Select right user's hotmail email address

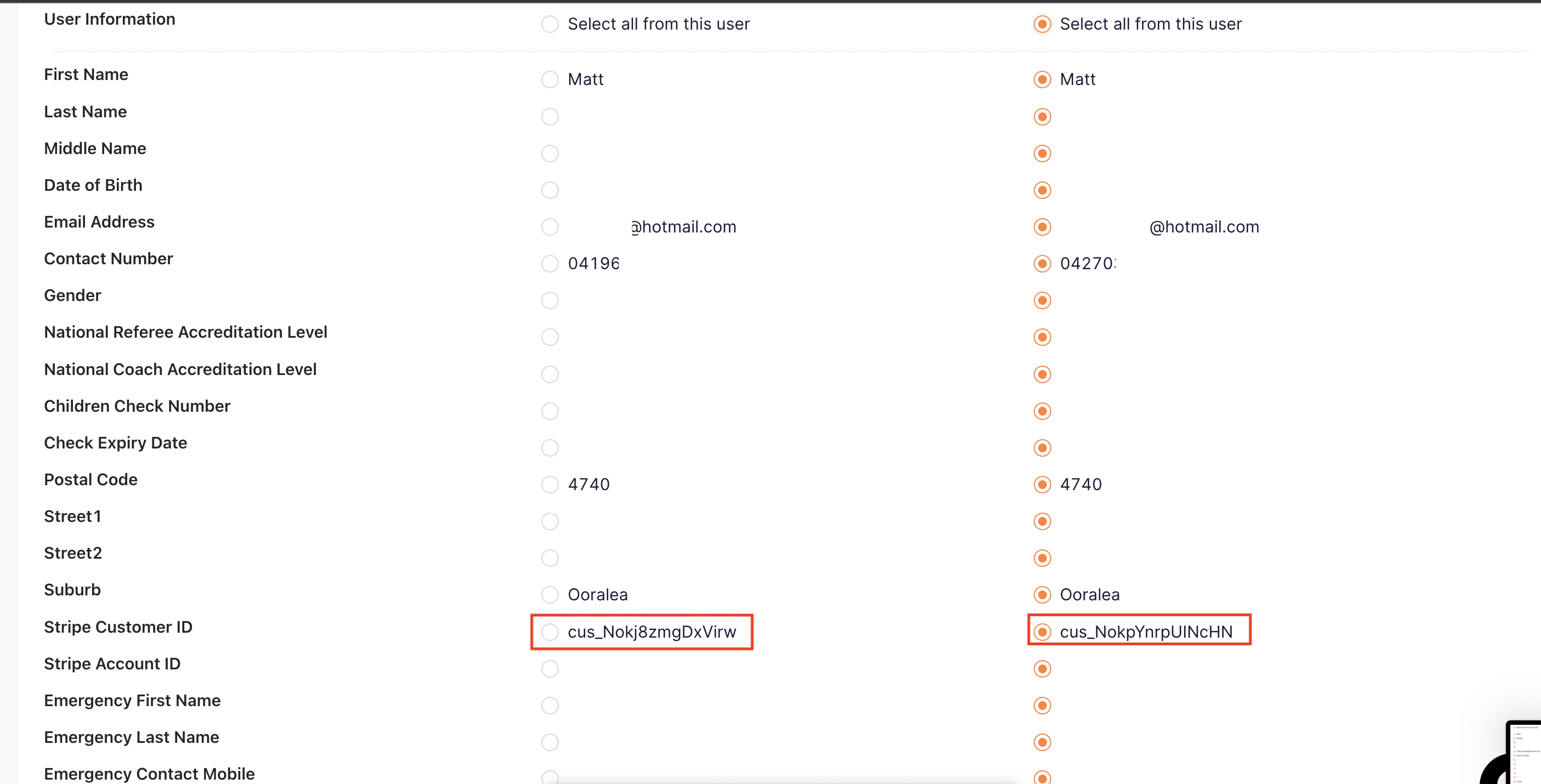1042,227
